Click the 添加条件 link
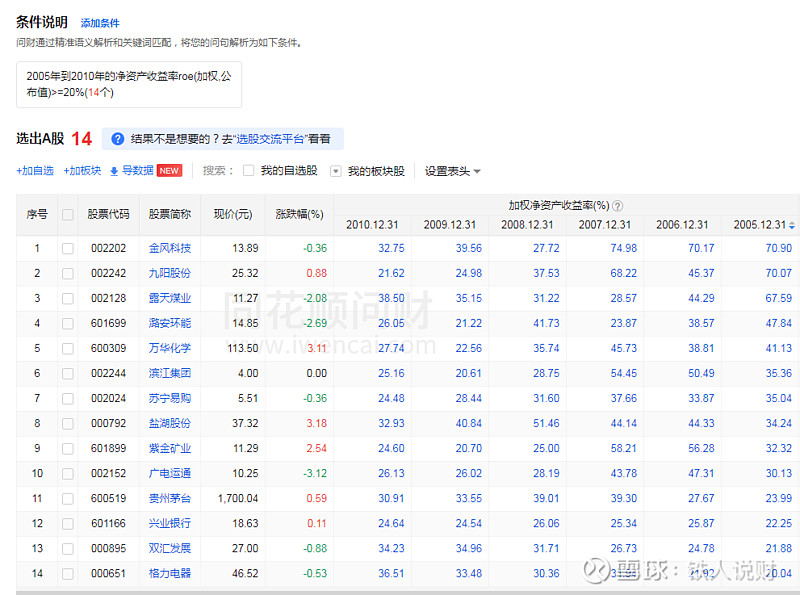This screenshot has width=800, height=595. point(100,23)
